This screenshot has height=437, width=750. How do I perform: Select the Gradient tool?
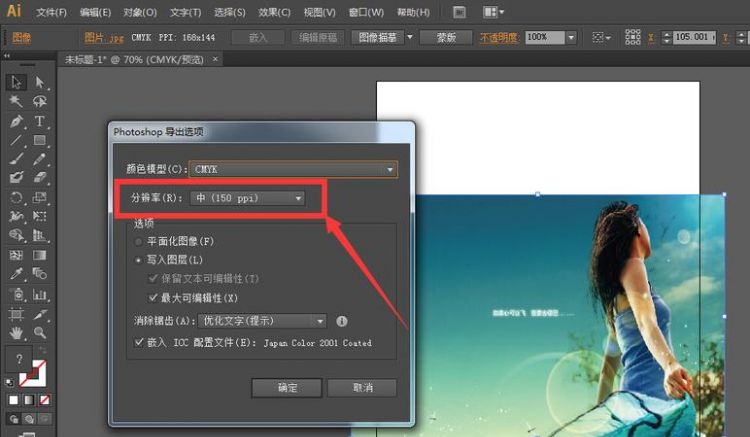40,255
